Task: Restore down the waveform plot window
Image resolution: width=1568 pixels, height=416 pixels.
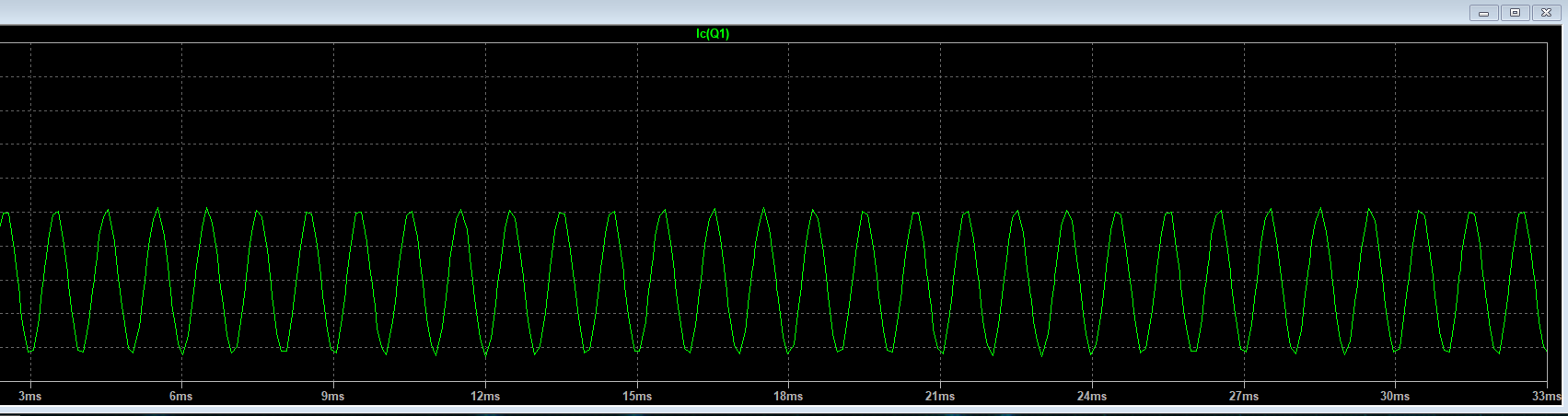Action: click(1515, 13)
